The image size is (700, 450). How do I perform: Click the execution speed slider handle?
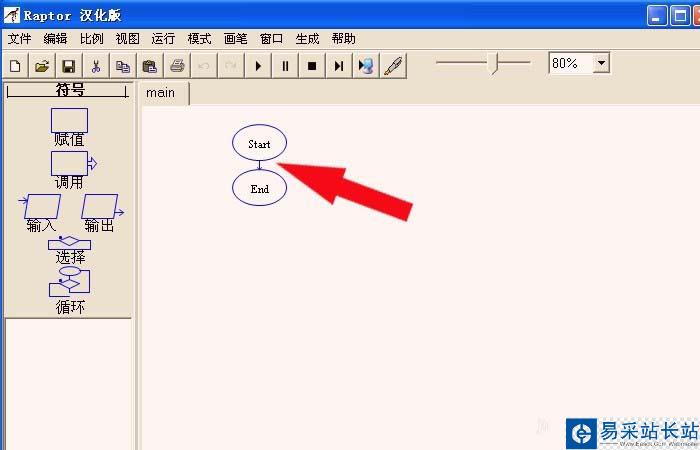[x=494, y=63]
